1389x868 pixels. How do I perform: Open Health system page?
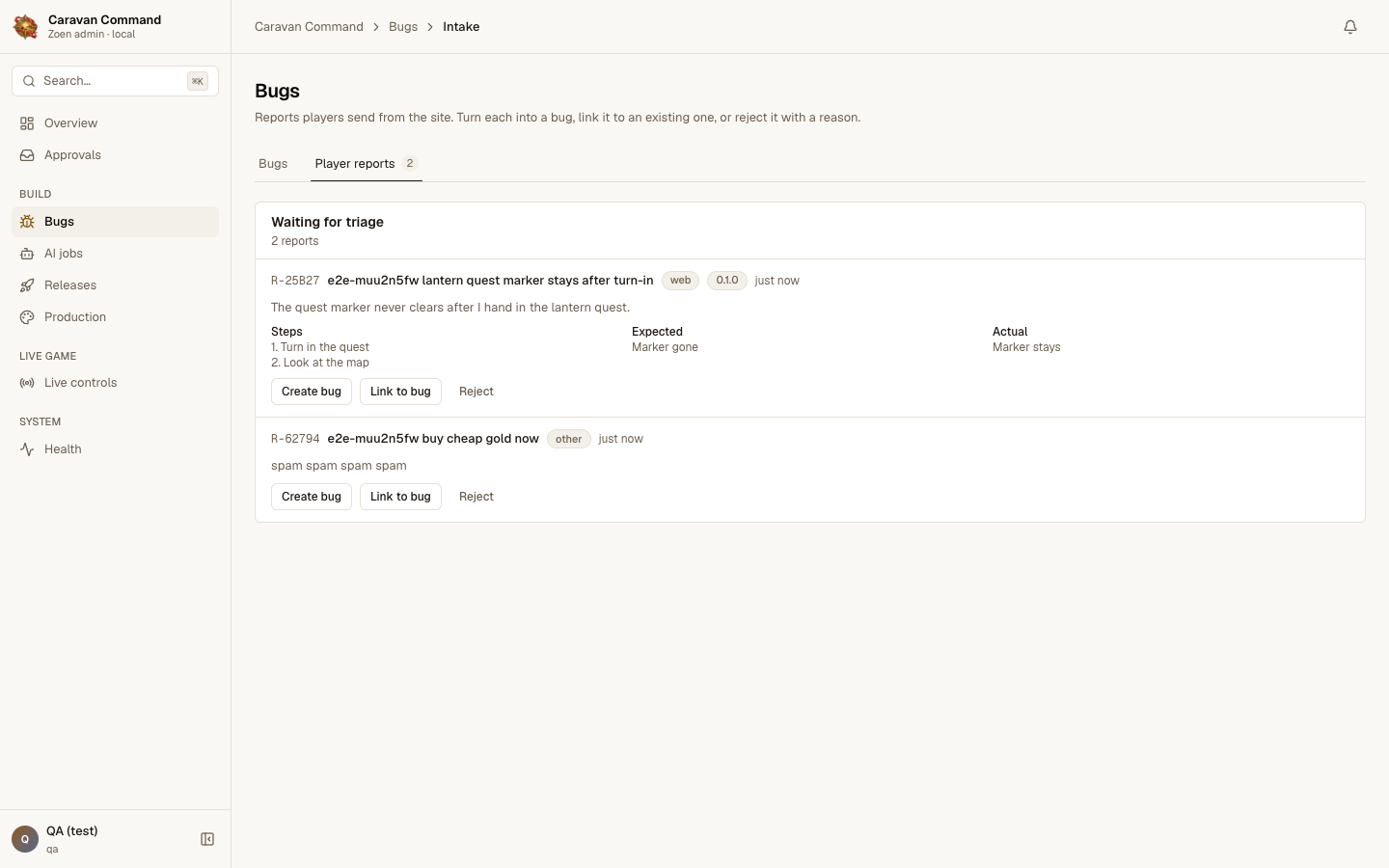coord(115,449)
